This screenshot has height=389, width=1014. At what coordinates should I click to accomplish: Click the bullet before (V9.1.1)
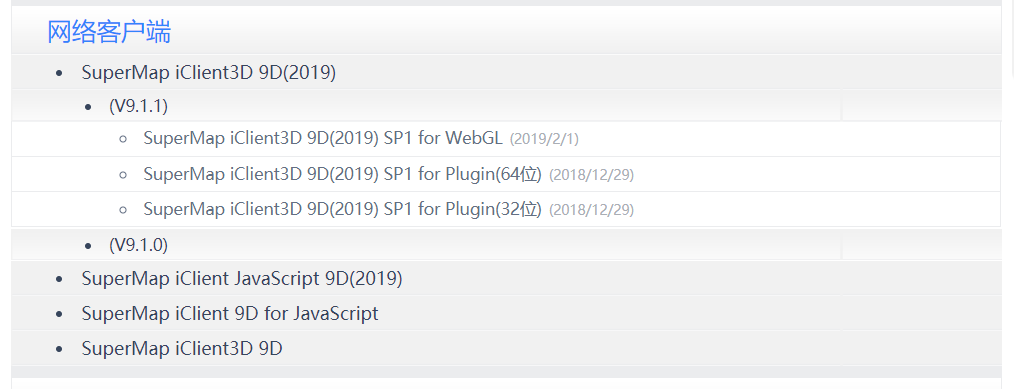(88, 107)
